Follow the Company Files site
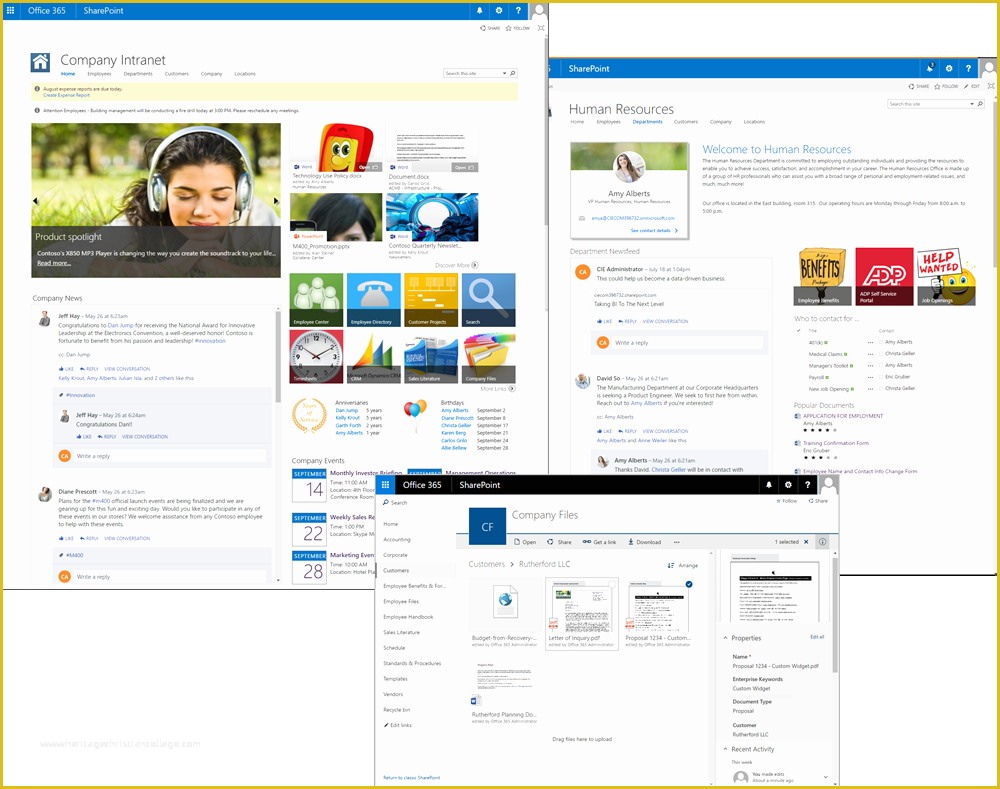Image resolution: width=1000 pixels, height=789 pixels. (787, 501)
